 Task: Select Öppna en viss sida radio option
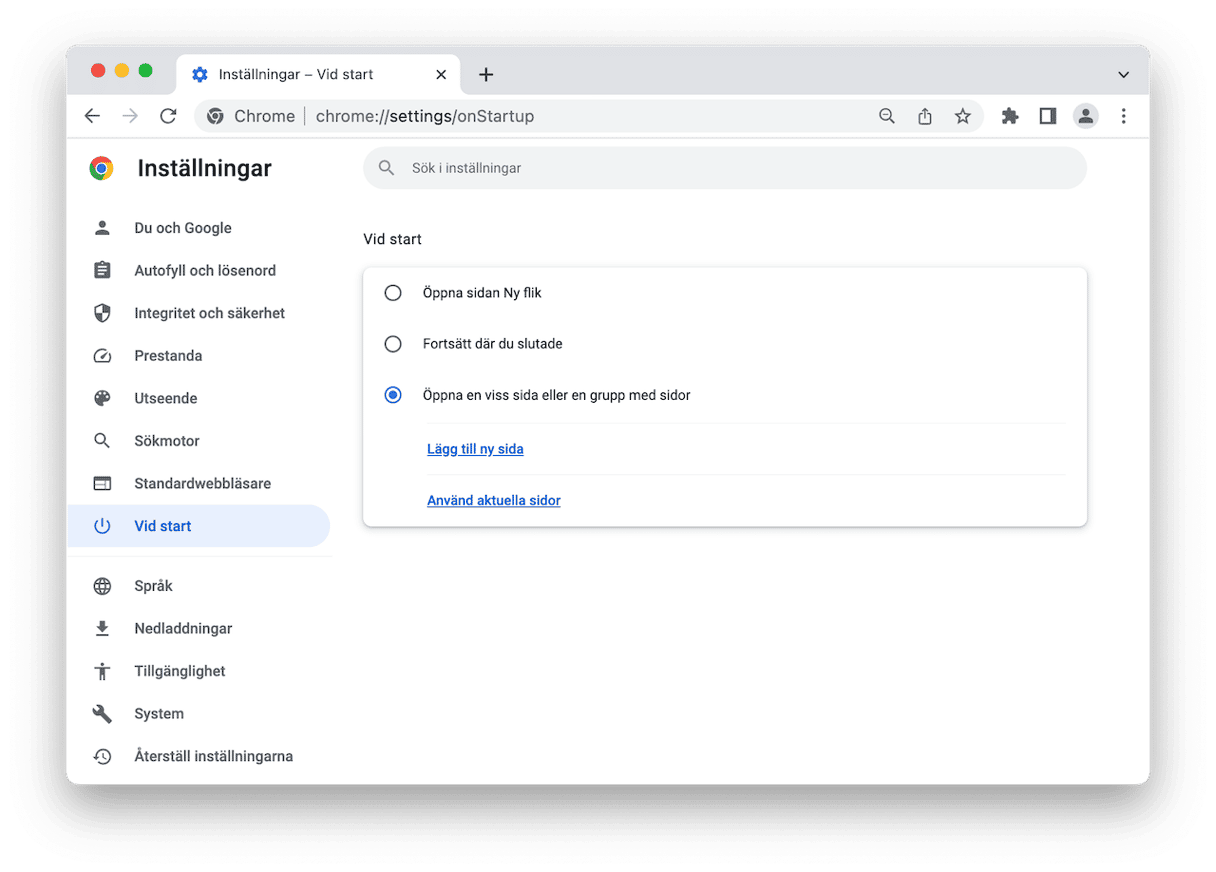[x=393, y=395]
